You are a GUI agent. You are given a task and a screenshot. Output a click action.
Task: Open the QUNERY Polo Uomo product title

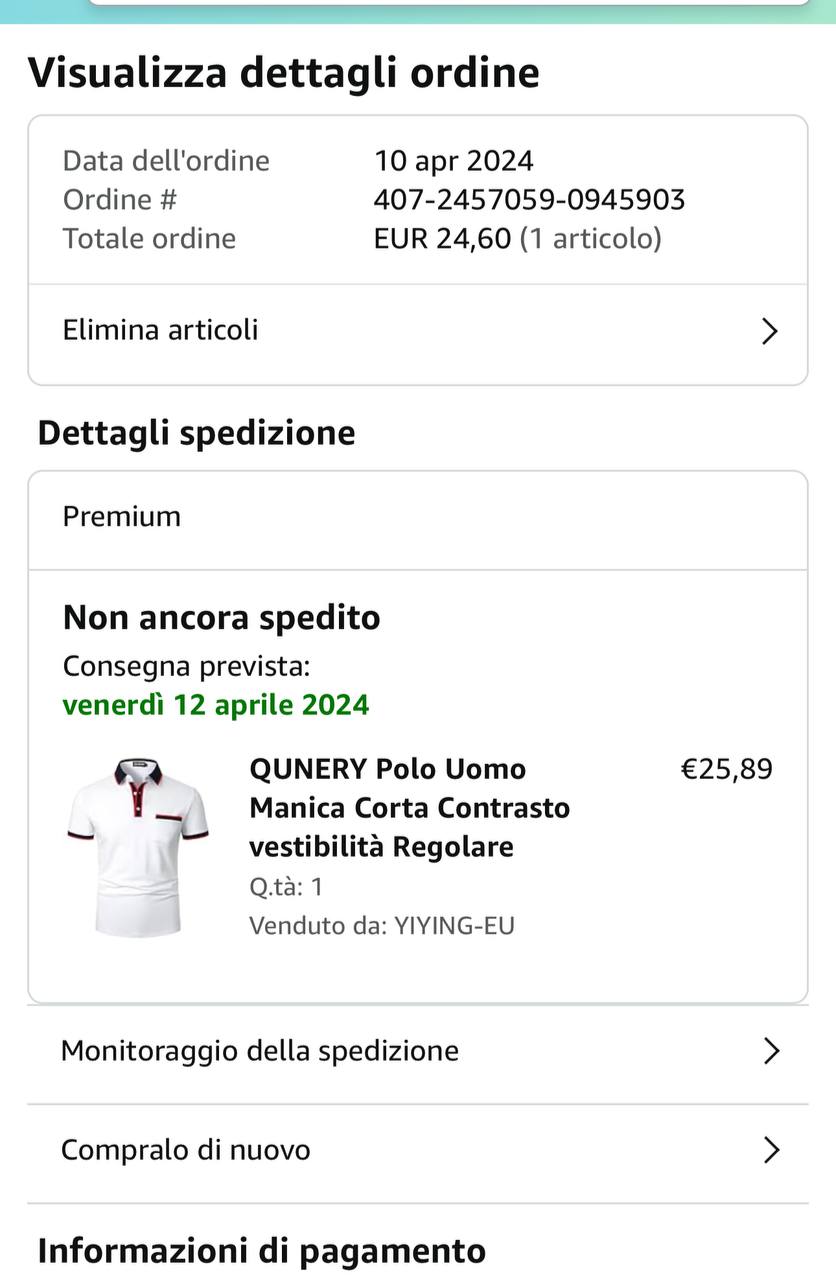(409, 807)
